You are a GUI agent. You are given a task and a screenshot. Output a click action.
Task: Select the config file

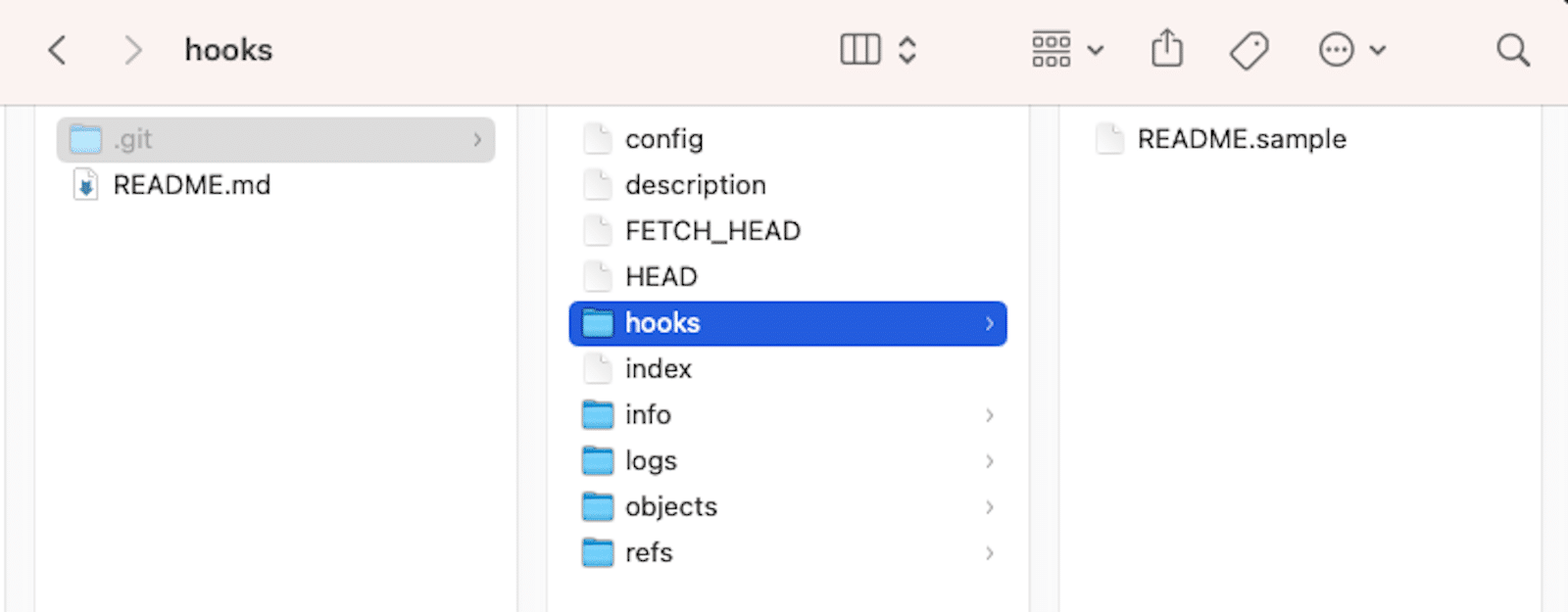tap(663, 139)
